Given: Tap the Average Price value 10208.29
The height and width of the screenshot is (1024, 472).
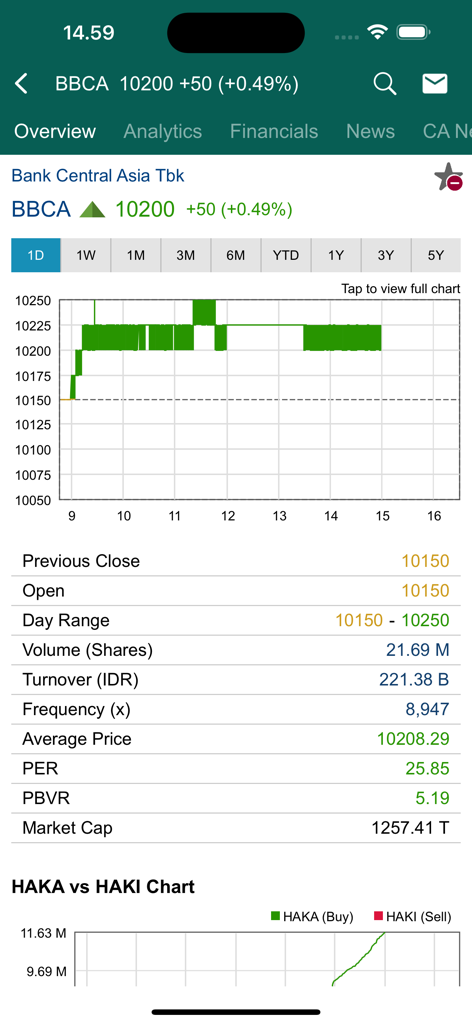Looking at the screenshot, I should point(413,739).
